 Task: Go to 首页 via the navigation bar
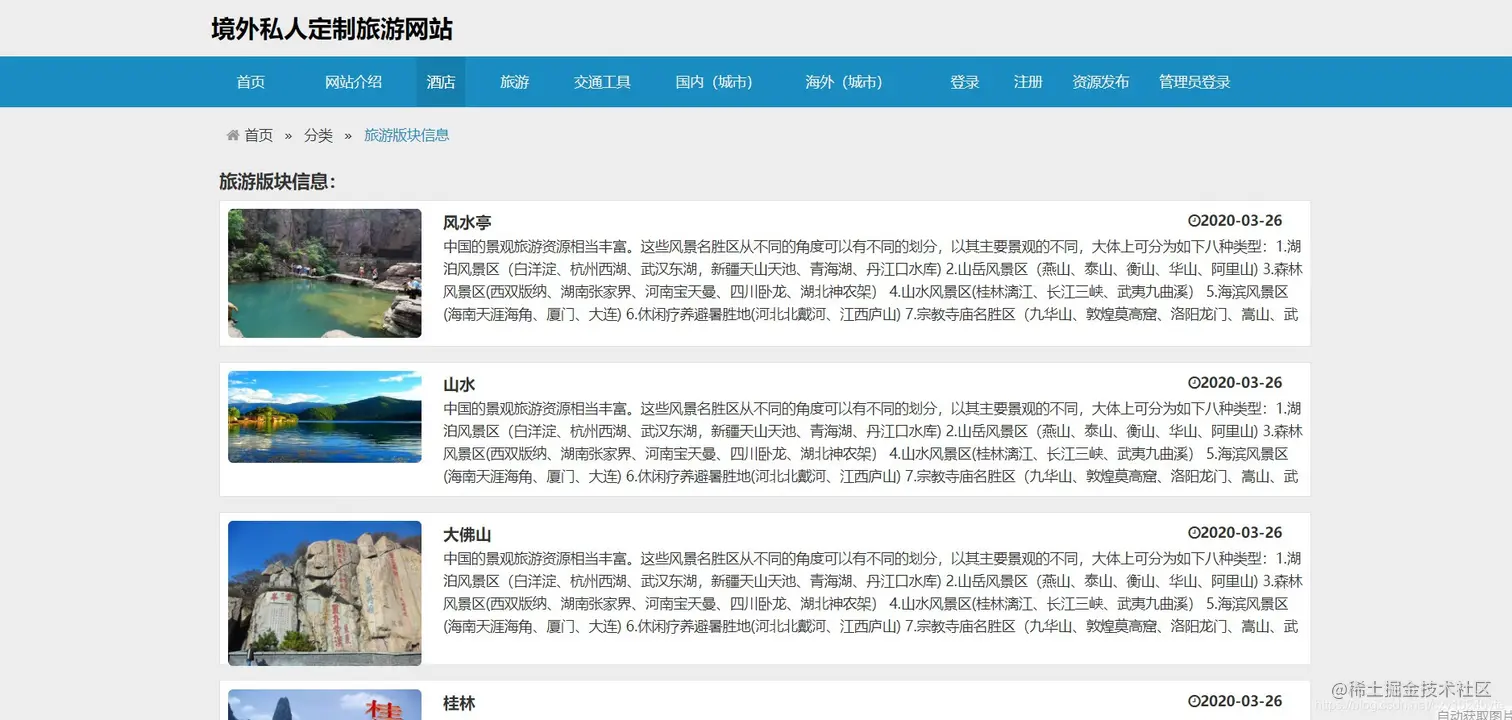coord(250,82)
